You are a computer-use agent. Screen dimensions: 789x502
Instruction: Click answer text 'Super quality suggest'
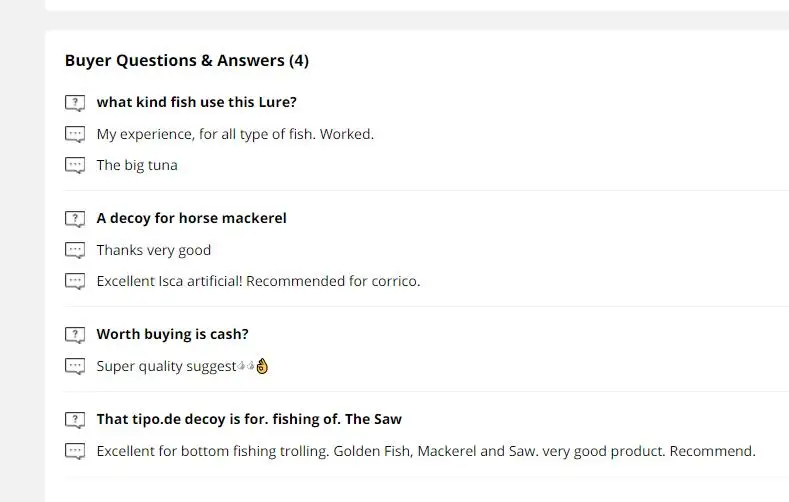click(x=166, y=366)
